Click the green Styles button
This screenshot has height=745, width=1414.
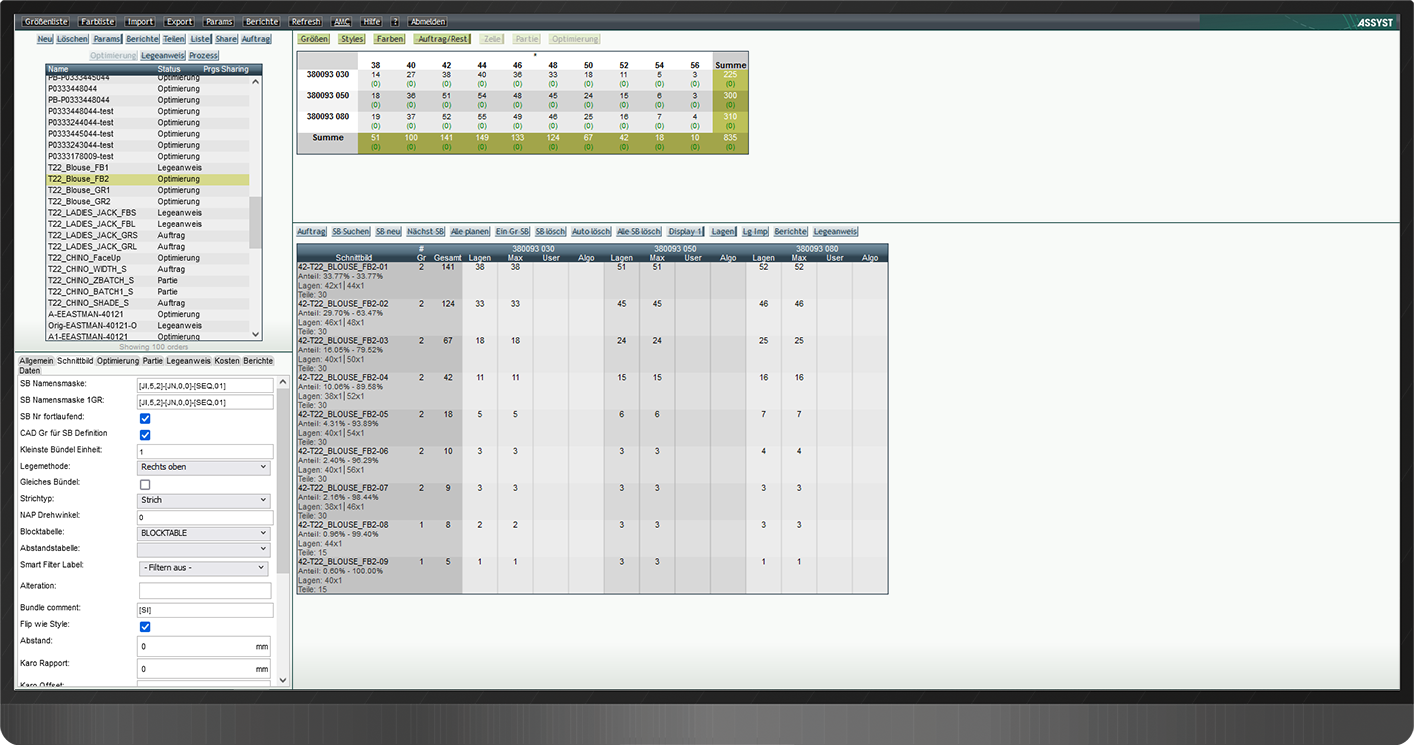pyautogui.click(x=352, y=39)
